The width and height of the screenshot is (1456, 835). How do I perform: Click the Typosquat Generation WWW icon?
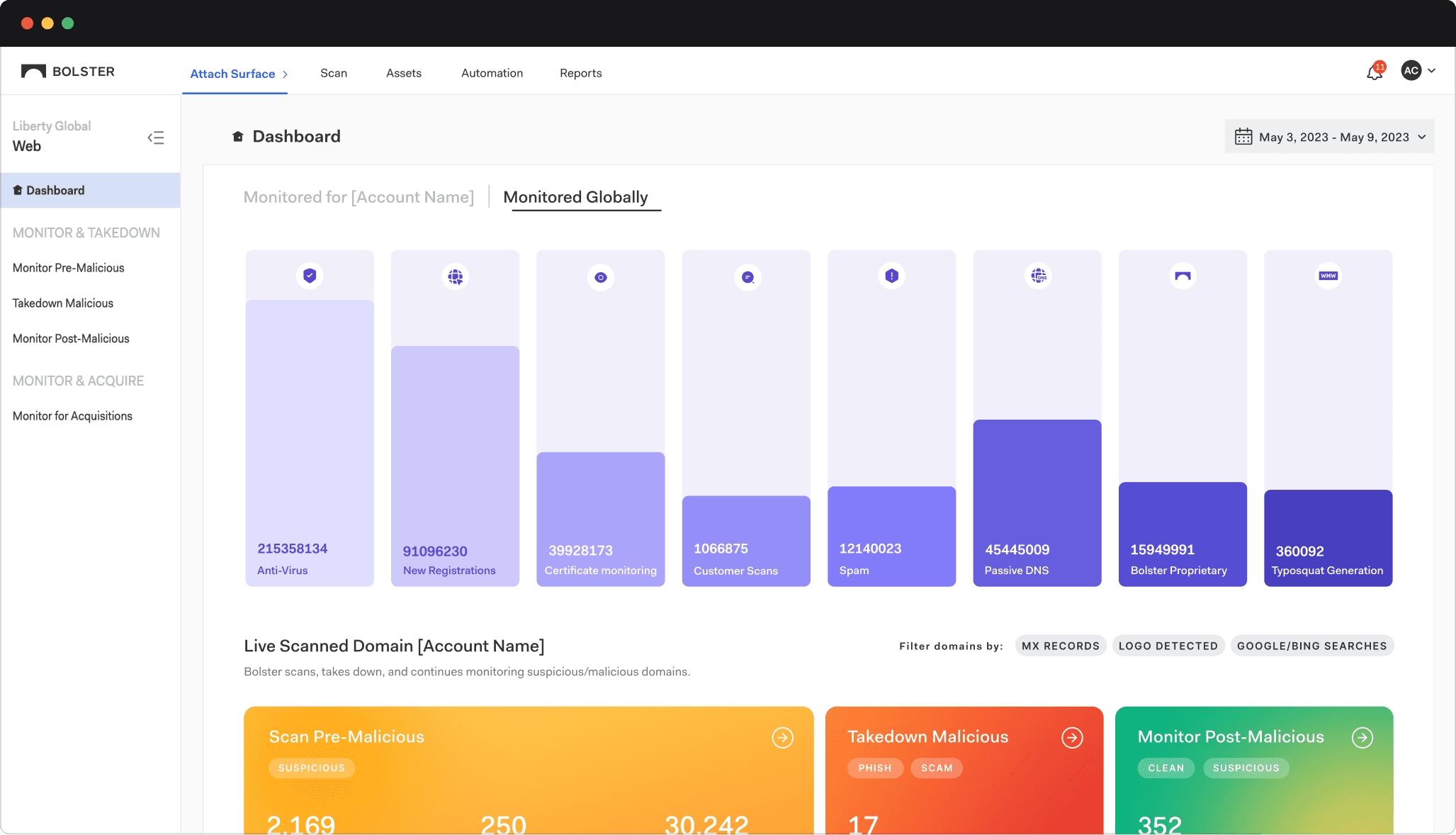1328,276
